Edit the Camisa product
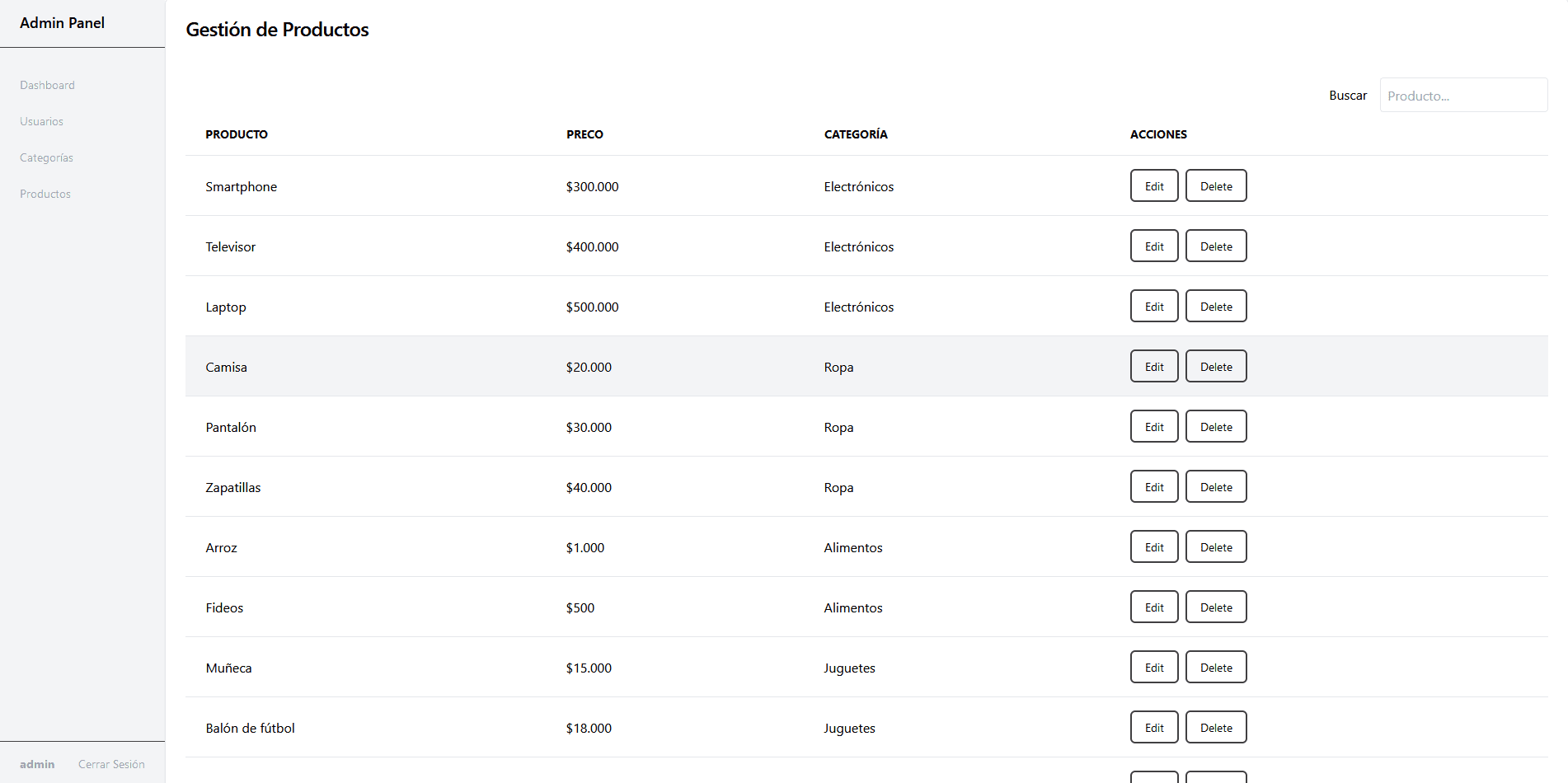 [1154, 367]
